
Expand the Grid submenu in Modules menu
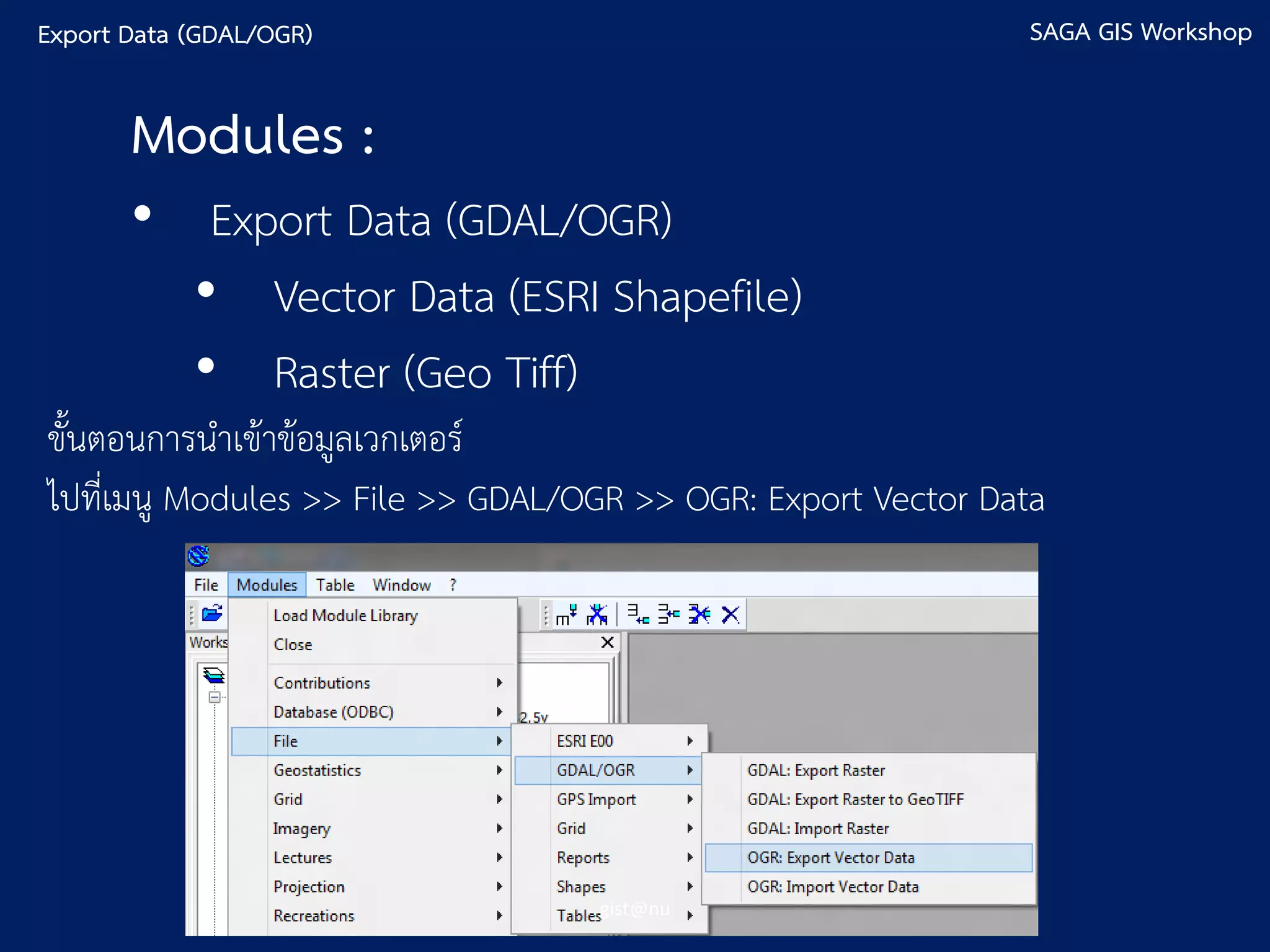tap(372, 800)
